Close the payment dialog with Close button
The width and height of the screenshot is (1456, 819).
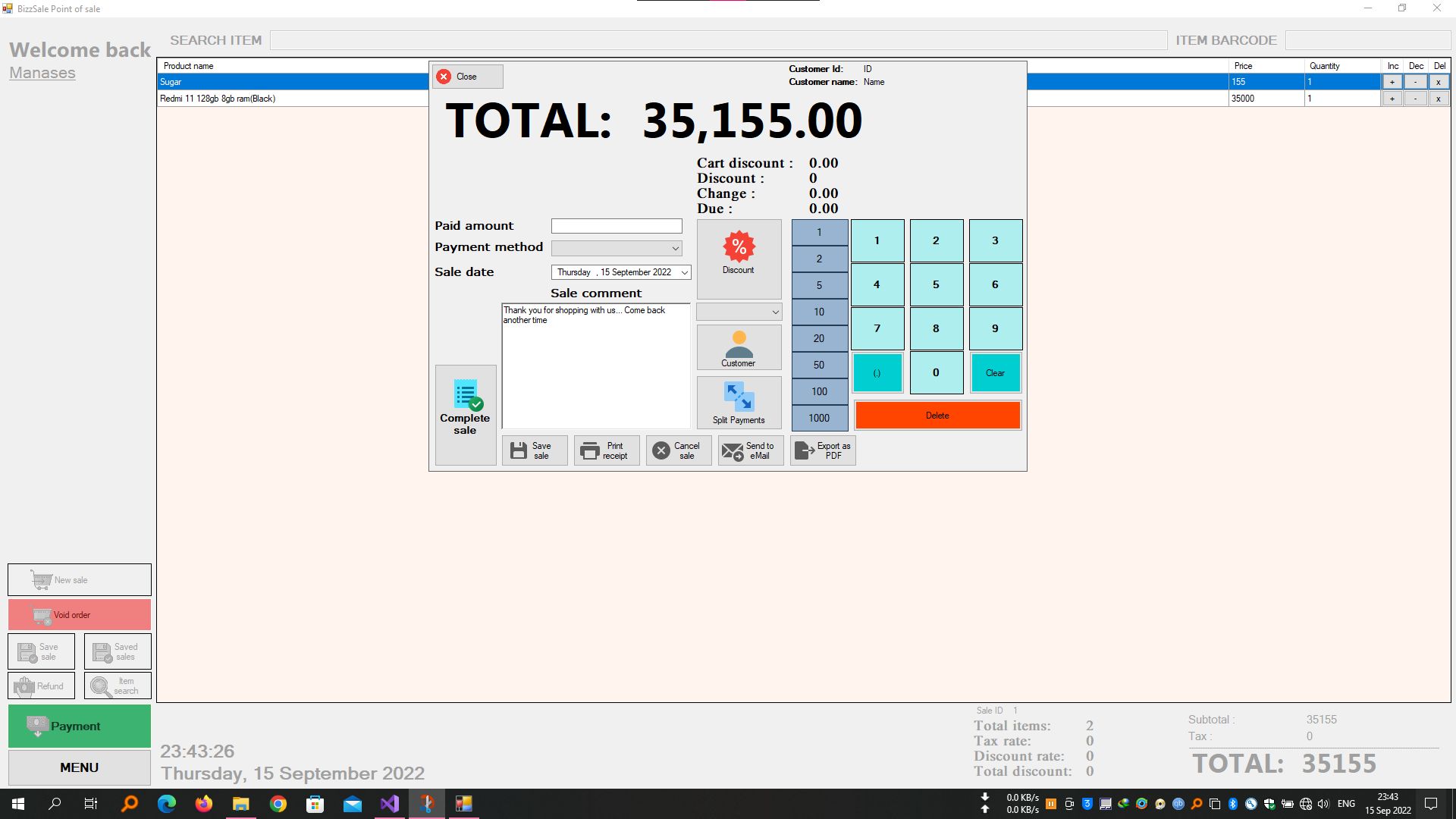click(467, 77)
